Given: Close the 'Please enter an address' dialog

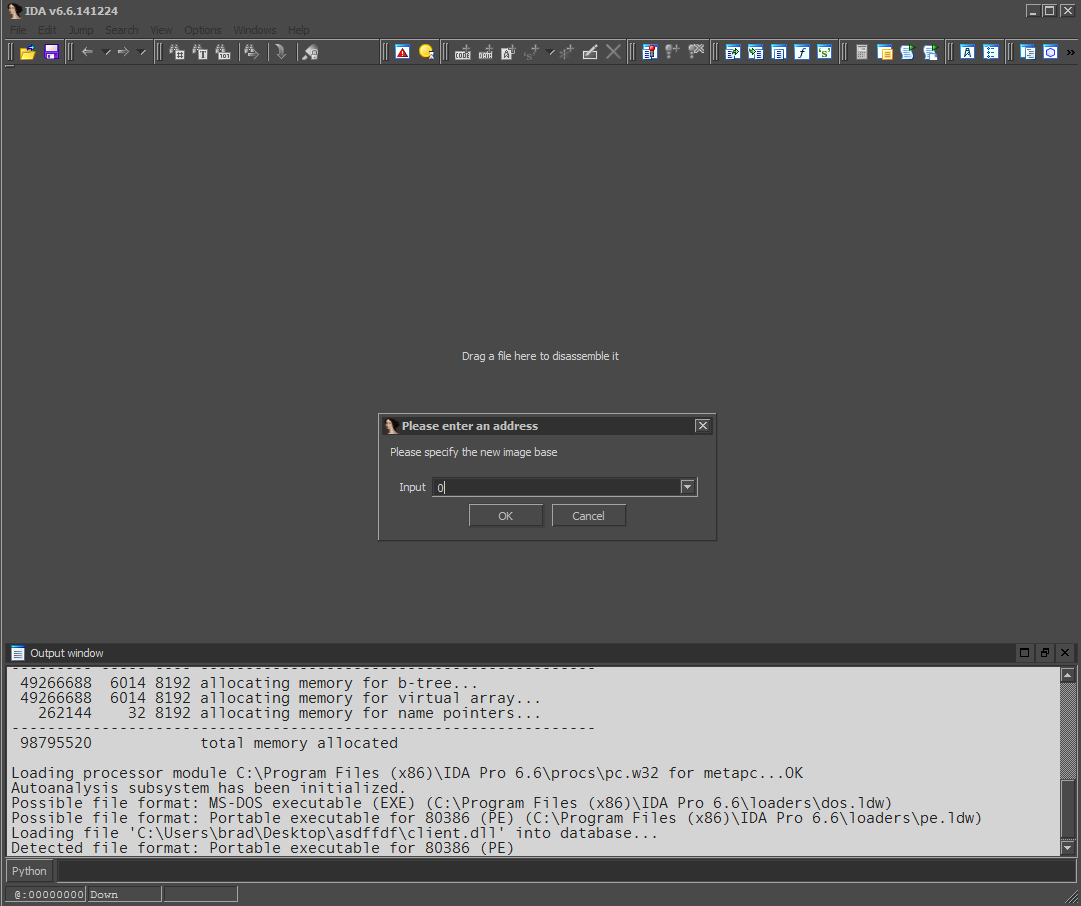Looking at the screenshot, I should 703,425.
